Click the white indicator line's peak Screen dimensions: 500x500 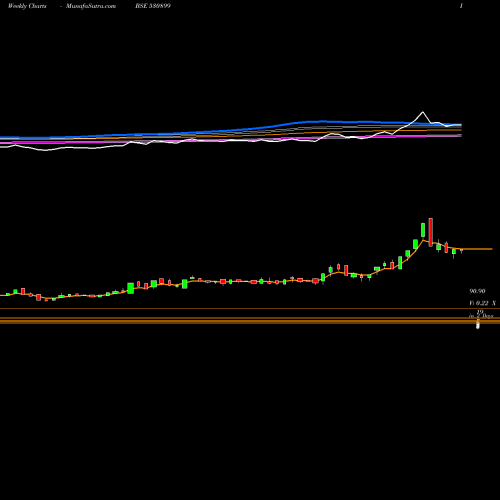pos(423,112)
